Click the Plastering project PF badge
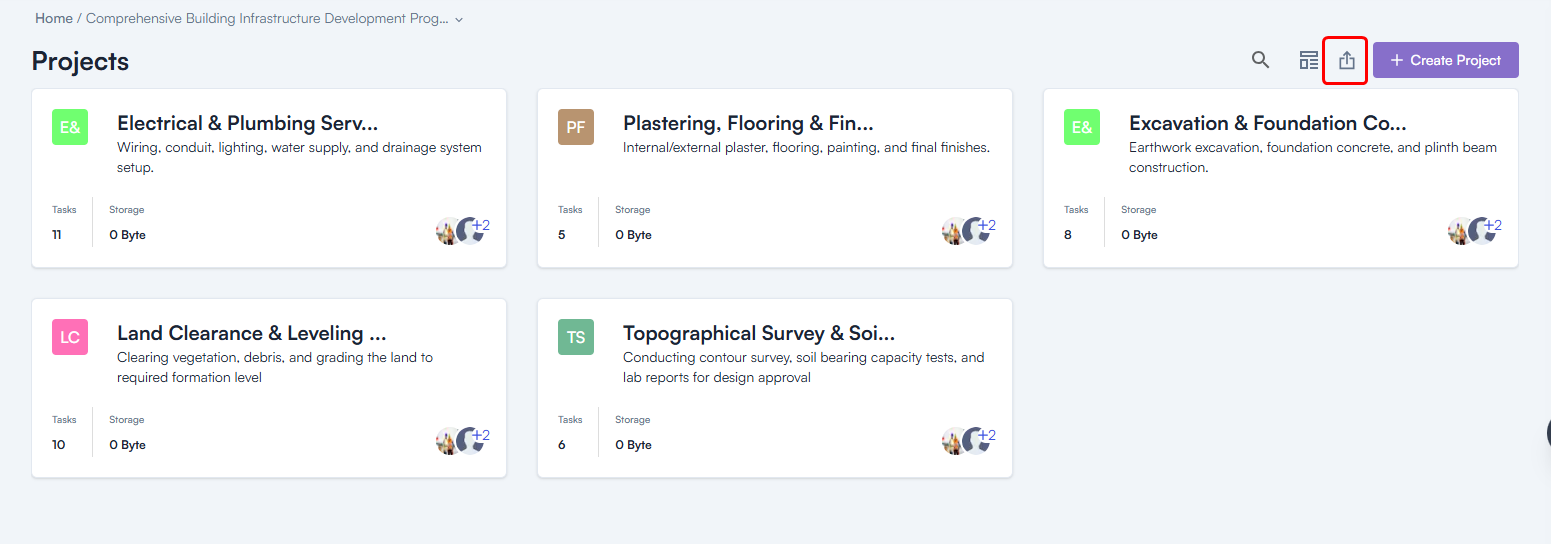The height and width of the screenshot is (544, 1551). tap(576, 127)
